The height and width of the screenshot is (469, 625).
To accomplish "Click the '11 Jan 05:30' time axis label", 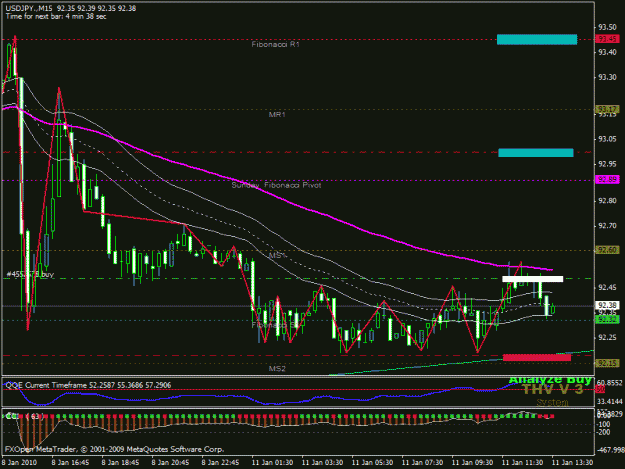I will coord(372,462).
